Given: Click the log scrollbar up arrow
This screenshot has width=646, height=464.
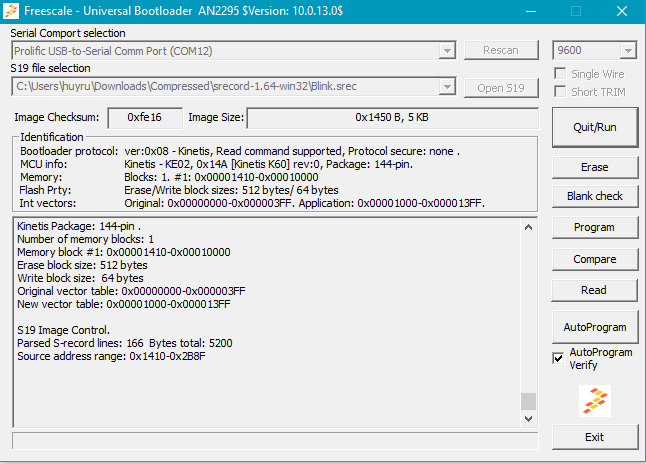Looking at the screenshot, I should [529, 227].
